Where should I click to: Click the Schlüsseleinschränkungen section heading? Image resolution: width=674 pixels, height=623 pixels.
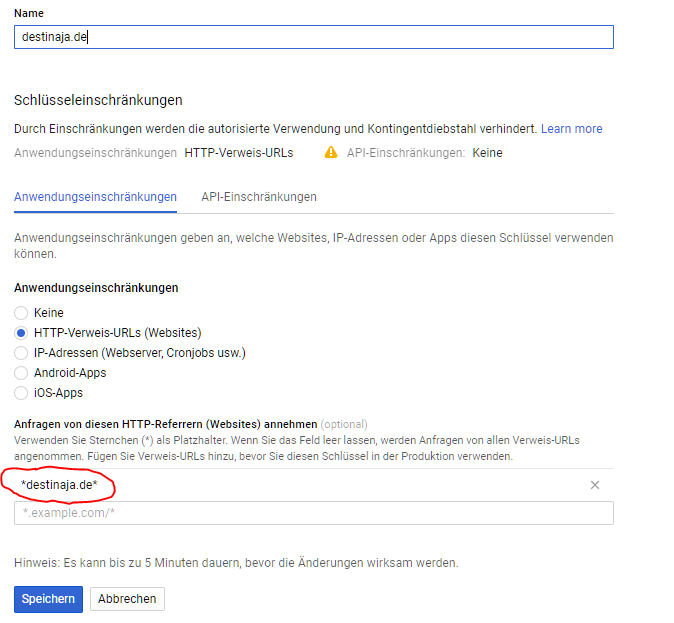click(x=98, y=100)
